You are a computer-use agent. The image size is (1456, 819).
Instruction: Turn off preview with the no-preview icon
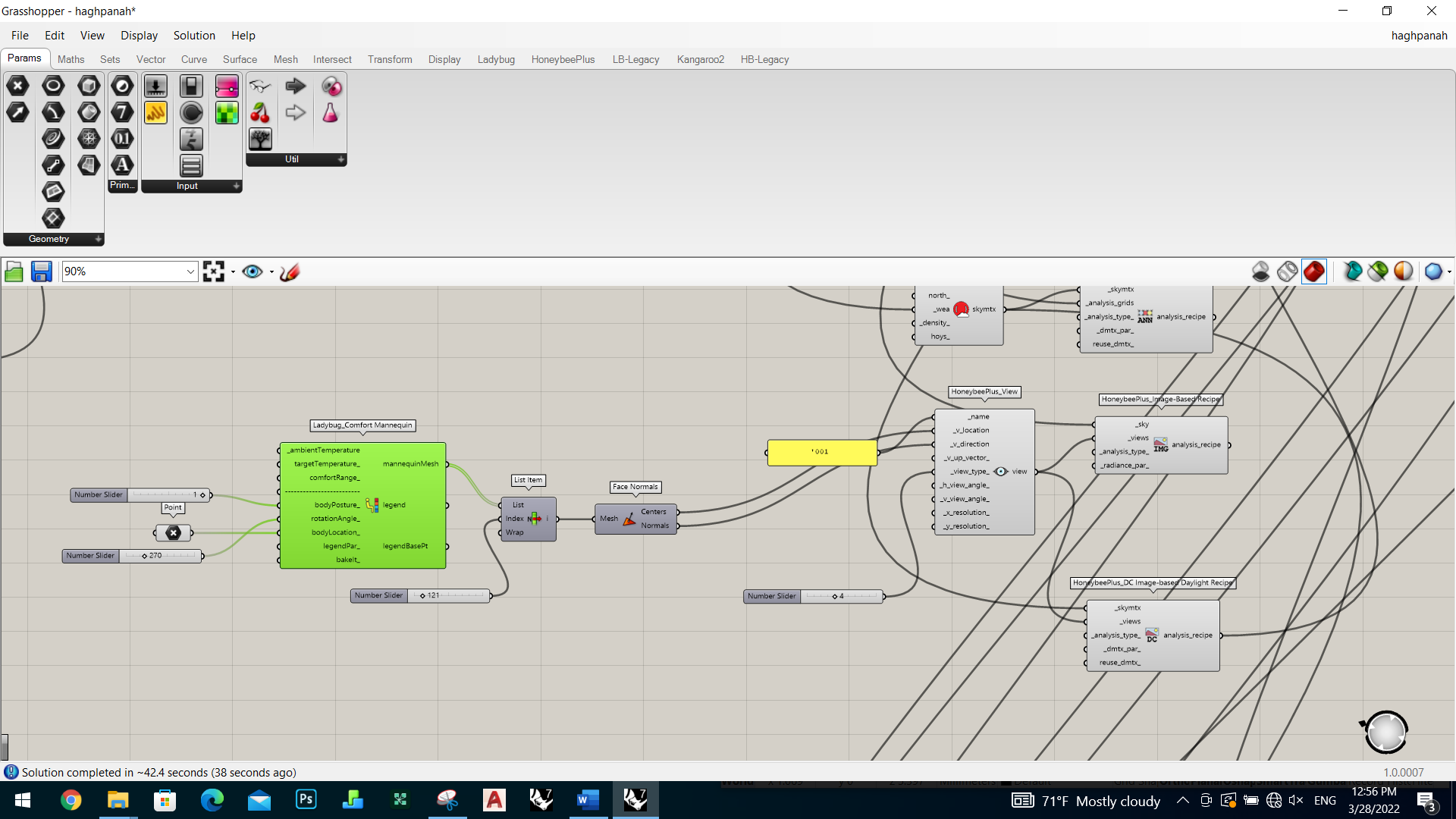click(1260, 271)
